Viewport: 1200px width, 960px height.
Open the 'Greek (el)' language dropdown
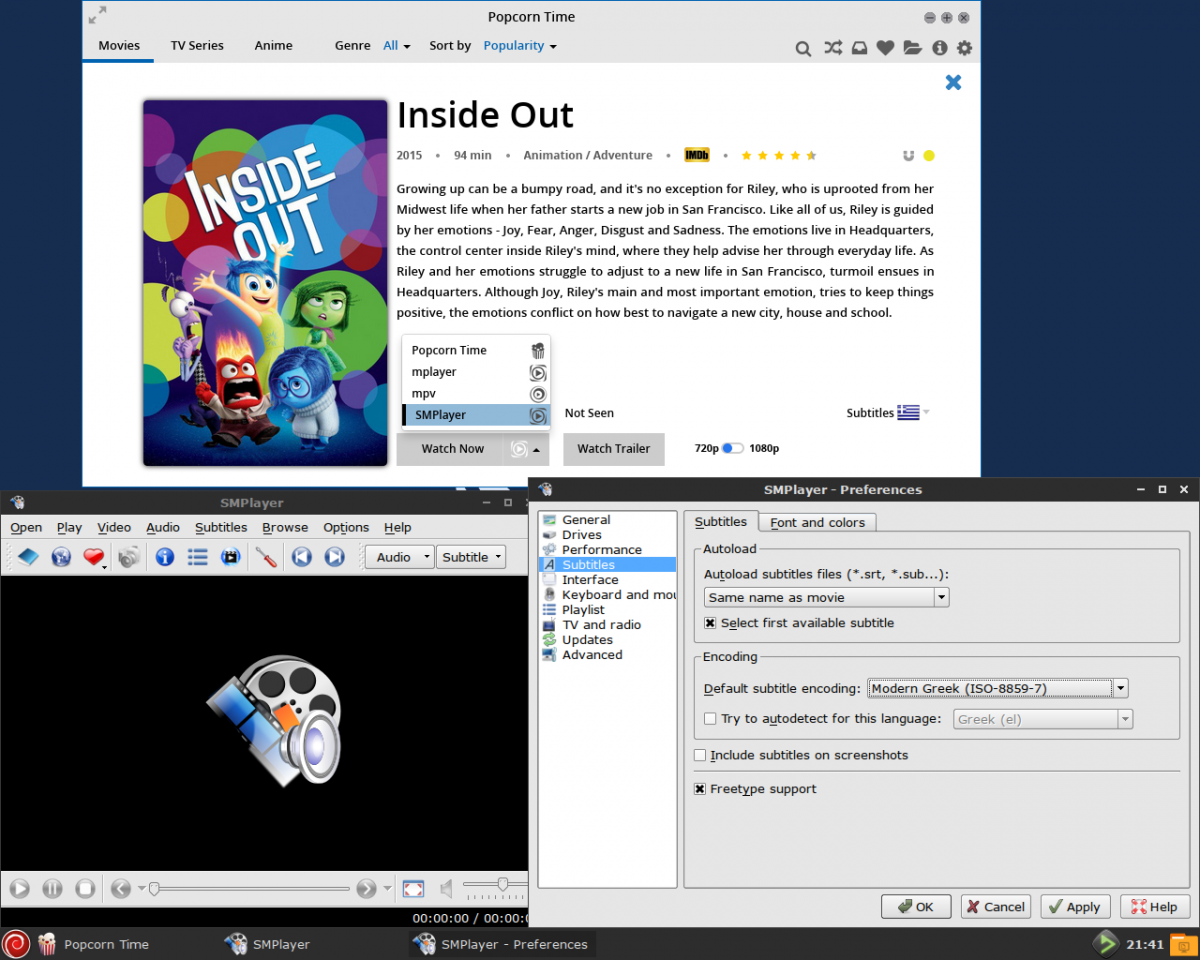click(x=1044, y=719)
